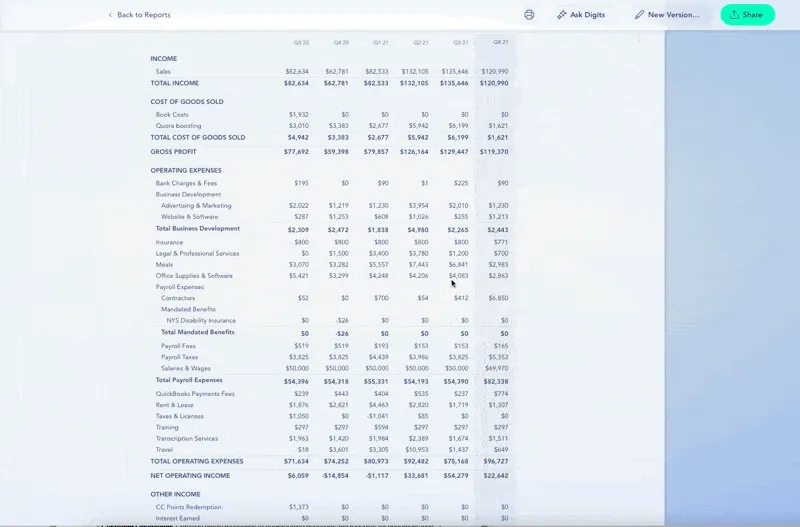Click Q2 21 Travel value $10,953

pyautogui.click(x=417, y=450)
